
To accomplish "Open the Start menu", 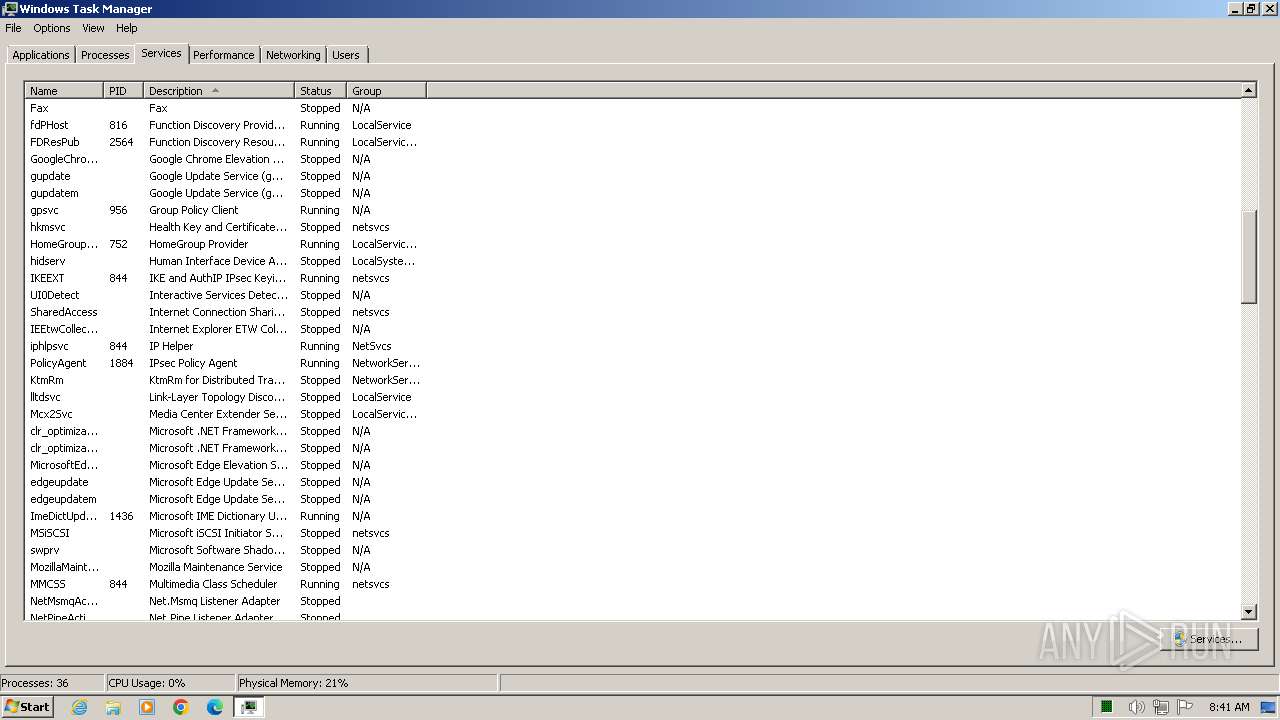I will pyautogui.click(x=28, y=707).
